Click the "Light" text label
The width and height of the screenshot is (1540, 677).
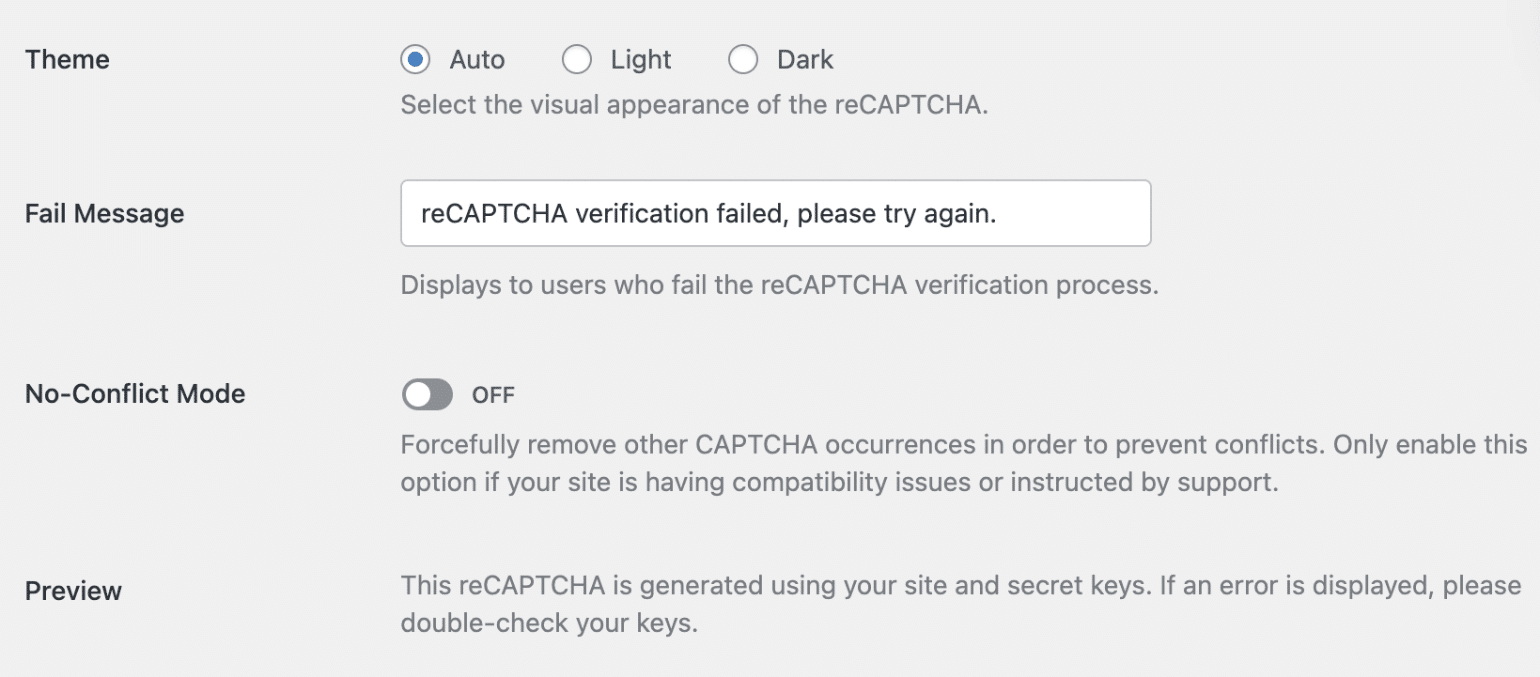(x=641, y=60)
